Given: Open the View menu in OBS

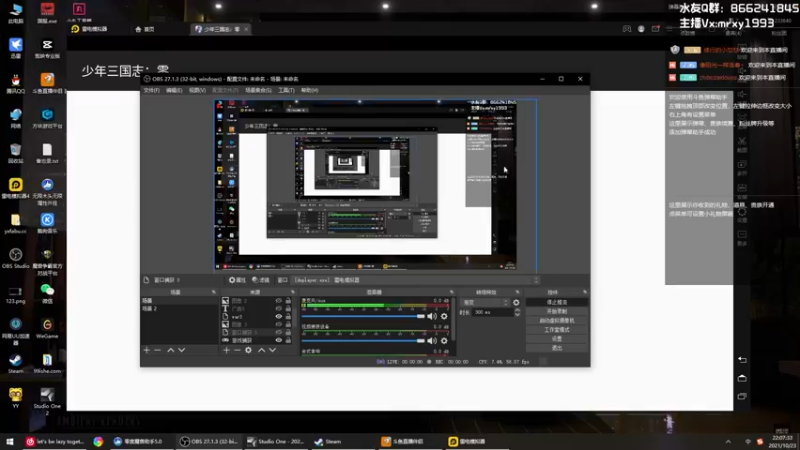Looking at the screenshot, I should point(197,90).
